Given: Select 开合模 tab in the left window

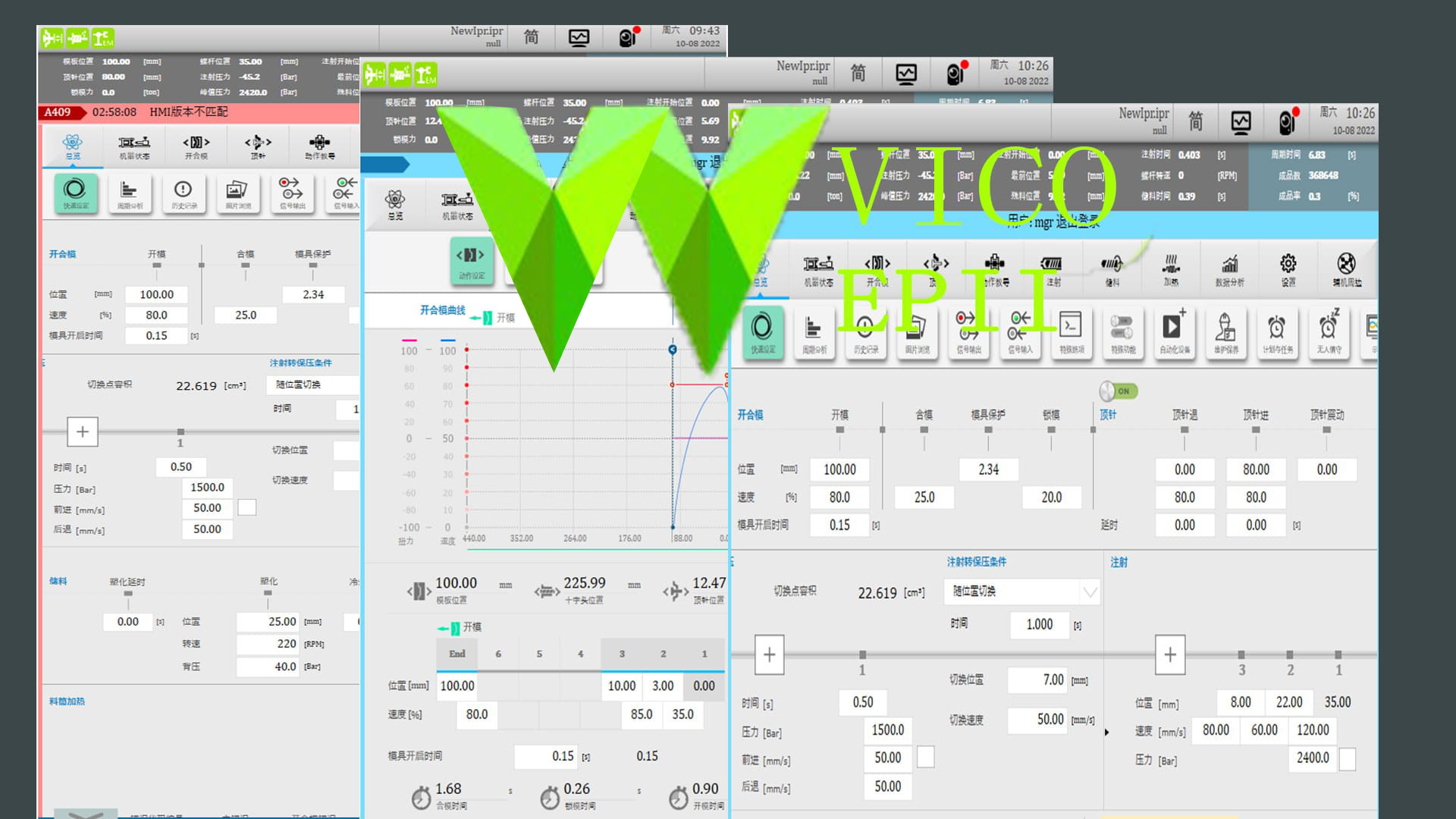Looking at the screenshot, I should 196,147.
